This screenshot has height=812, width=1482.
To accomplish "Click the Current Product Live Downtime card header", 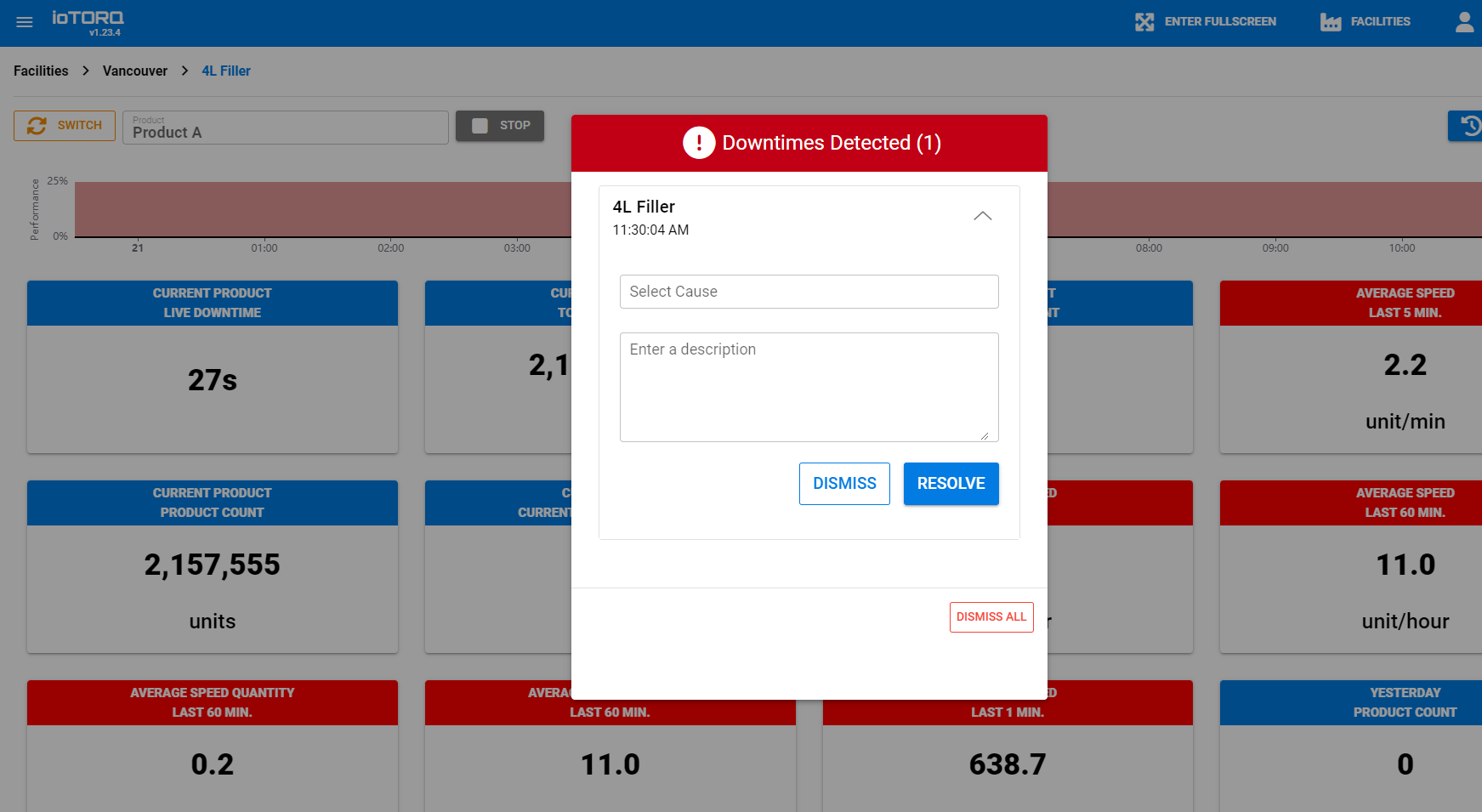I will 213,303.
